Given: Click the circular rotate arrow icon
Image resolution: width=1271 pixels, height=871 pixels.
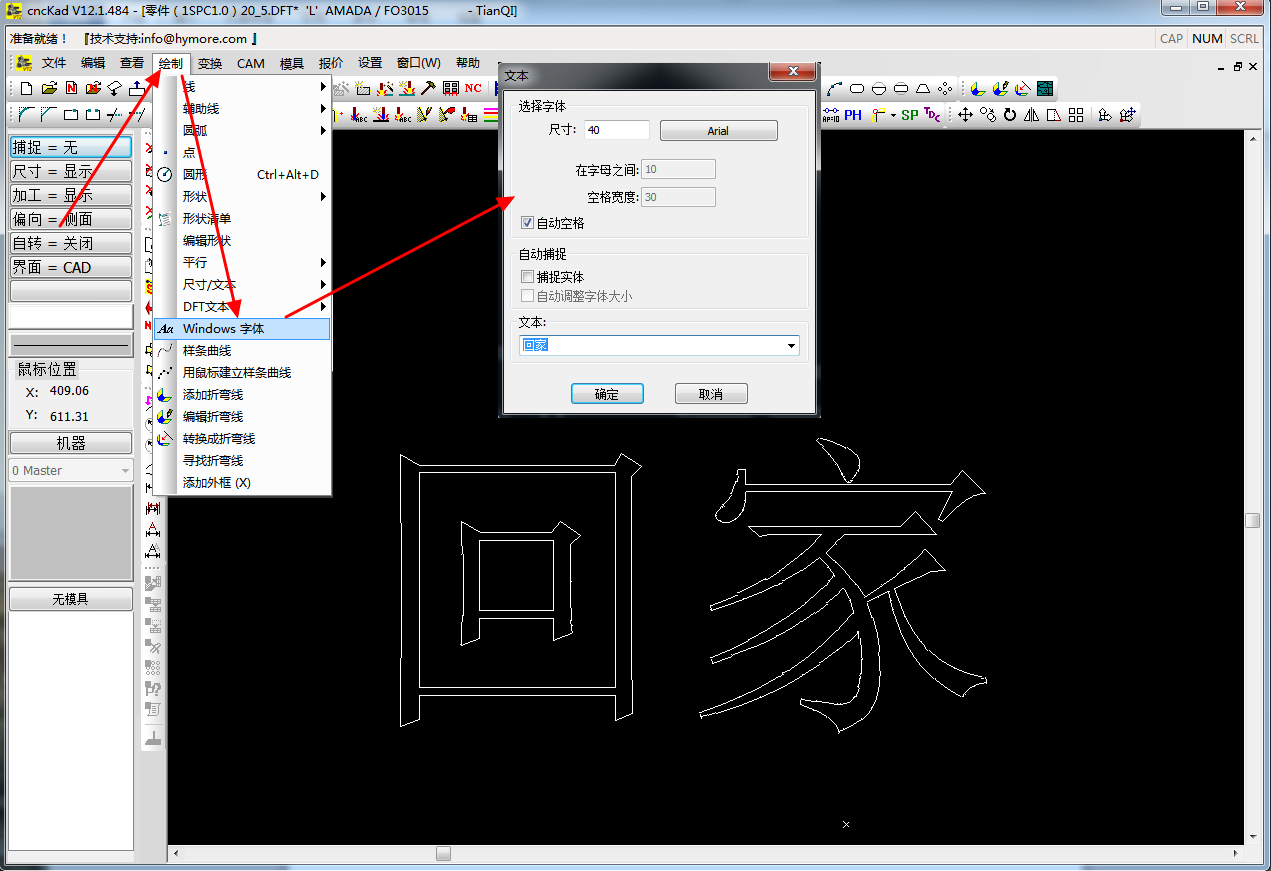Looking at the screenshot, I should pos(1010,115).
